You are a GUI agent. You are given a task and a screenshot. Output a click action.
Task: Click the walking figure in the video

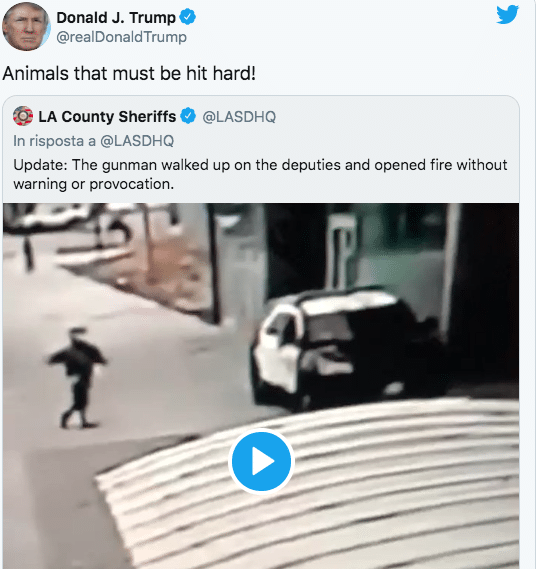pos(77,377)
